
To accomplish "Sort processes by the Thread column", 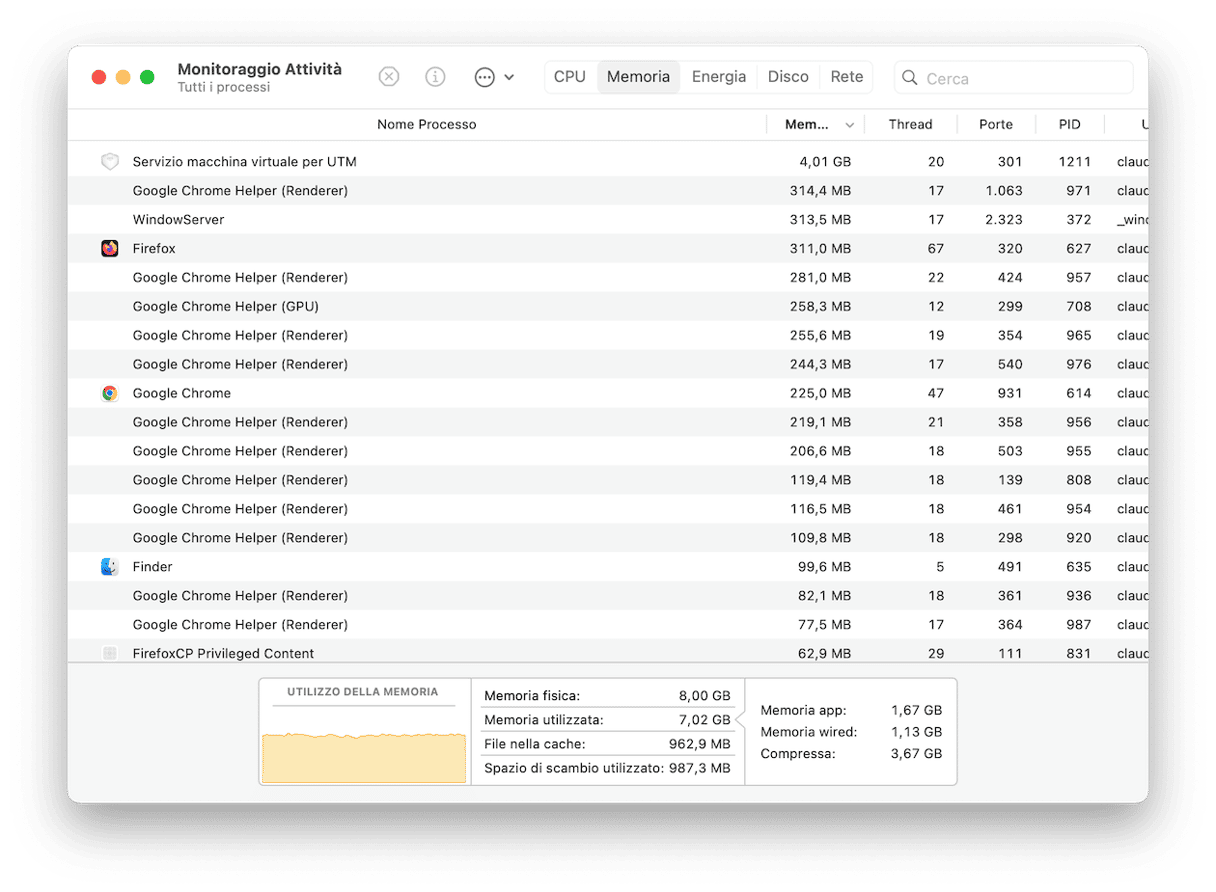I will pyautogui.click(x=910, y=125).
